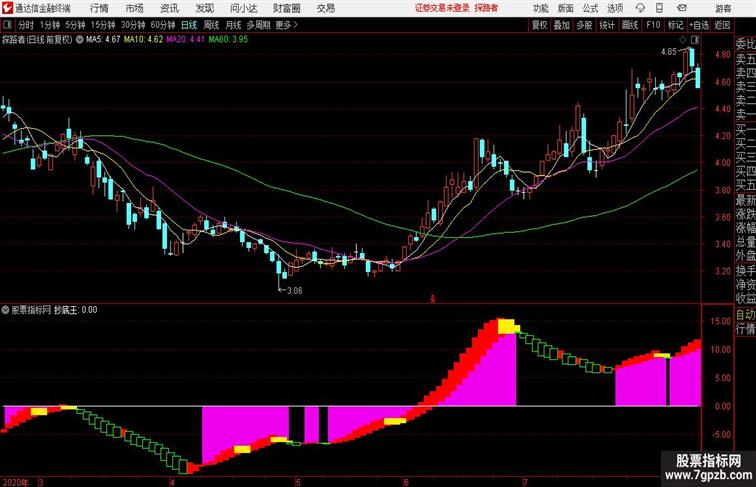Screen dimensions: 756x487
Task: Switch to the 1分钟 period tab
Action: click(50, 25)
